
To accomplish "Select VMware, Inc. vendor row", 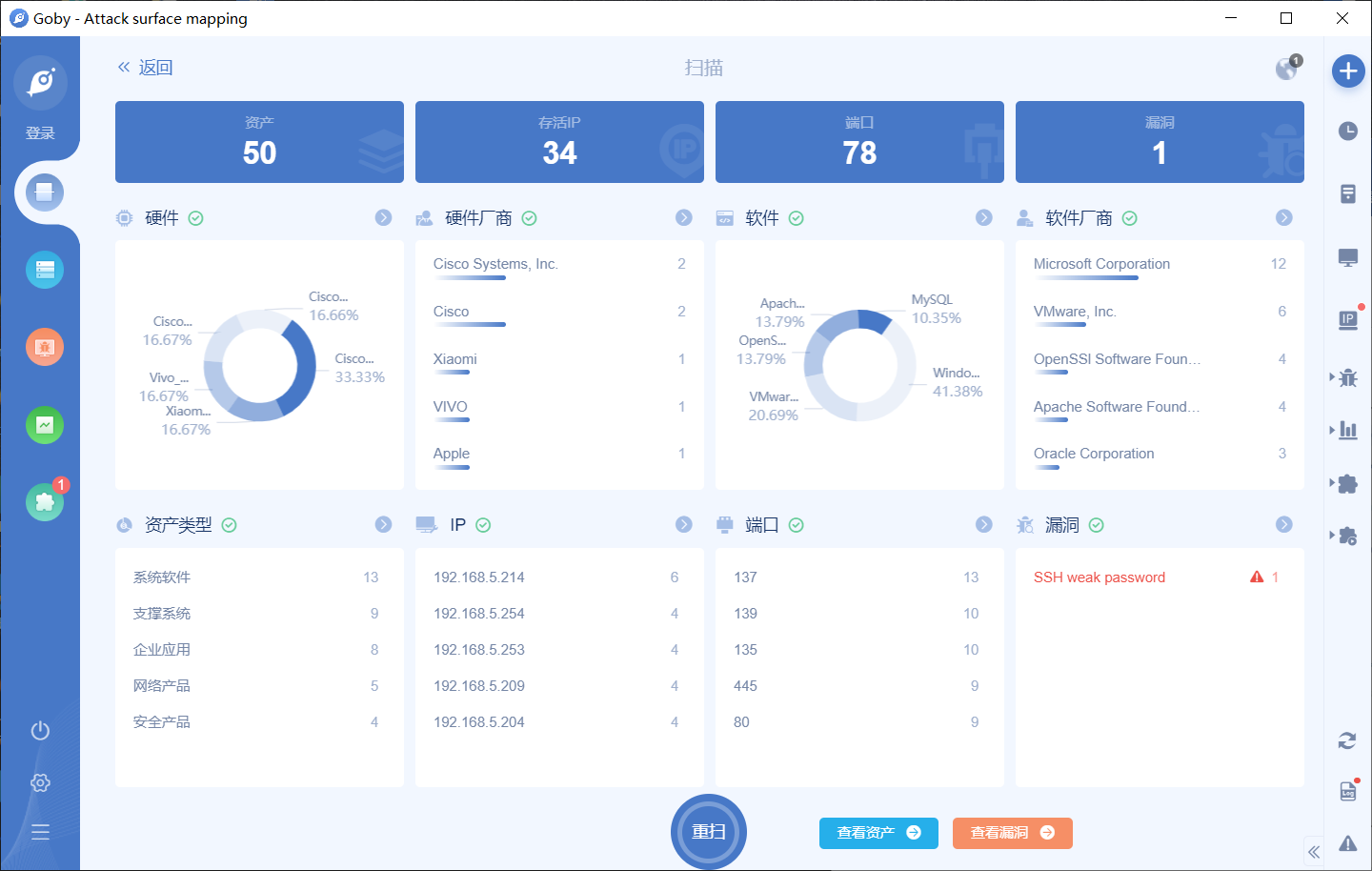I will [x=1160, y=314].
